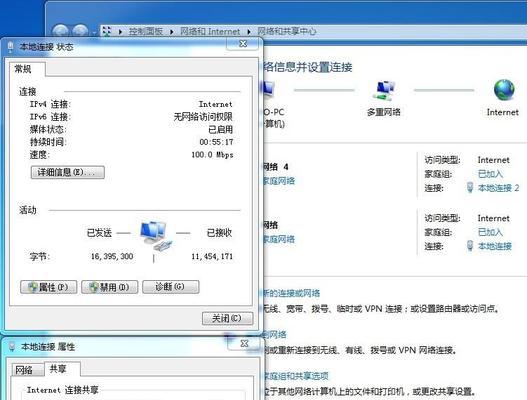Click the 关闭(C) button

(228, 318)
